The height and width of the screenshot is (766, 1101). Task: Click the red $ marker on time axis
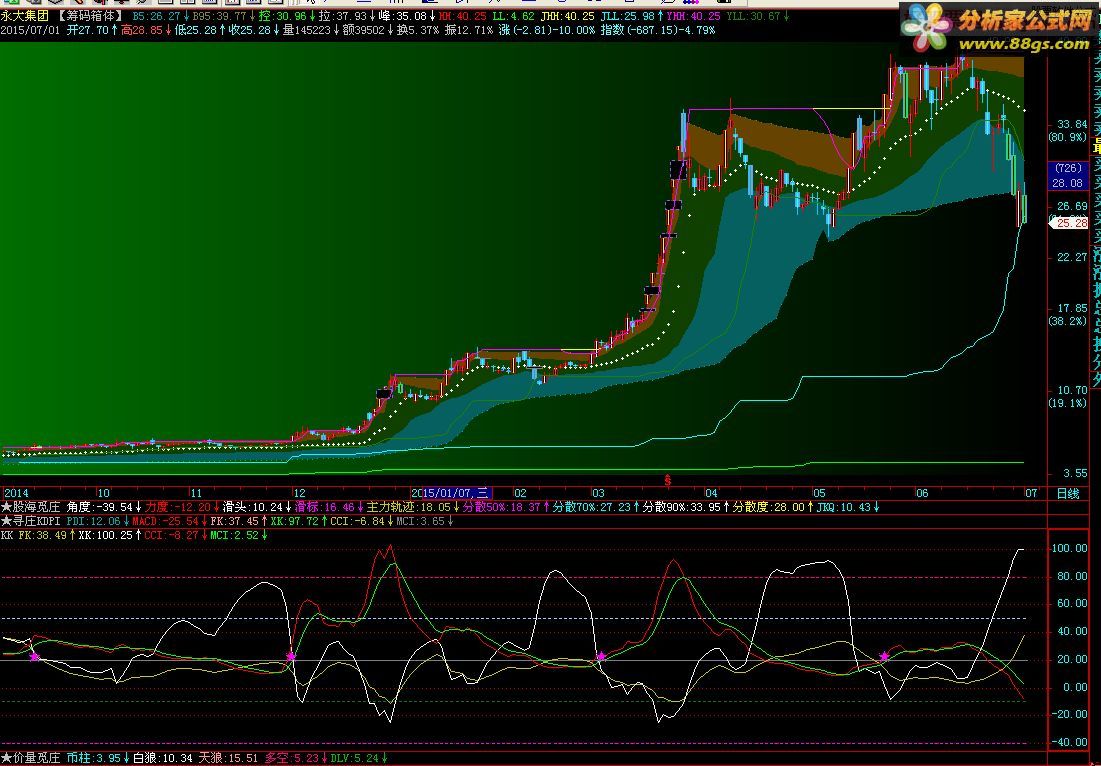click(x=668, y=481)
